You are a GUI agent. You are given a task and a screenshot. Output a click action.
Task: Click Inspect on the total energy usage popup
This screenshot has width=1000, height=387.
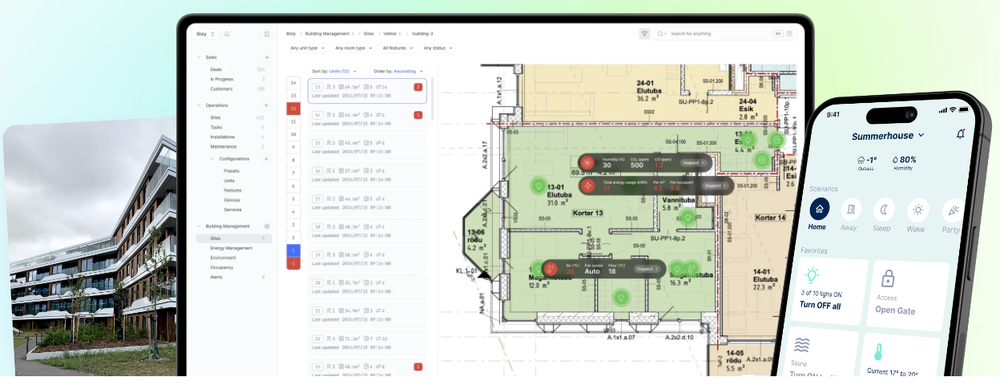(716, 186)
